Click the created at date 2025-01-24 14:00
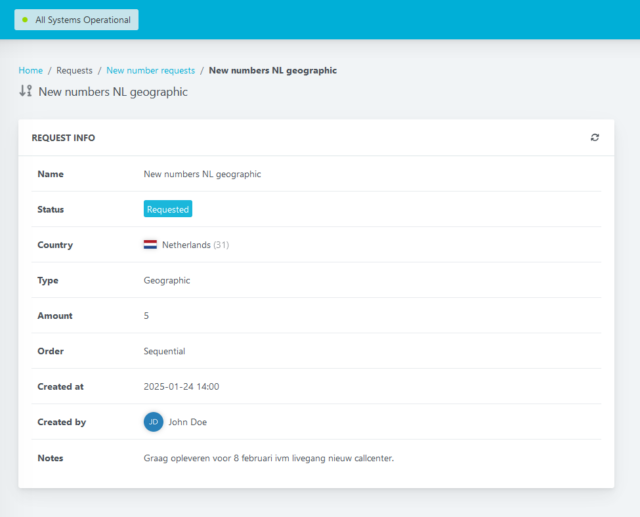640x517 pixels. tap(181, 387)
